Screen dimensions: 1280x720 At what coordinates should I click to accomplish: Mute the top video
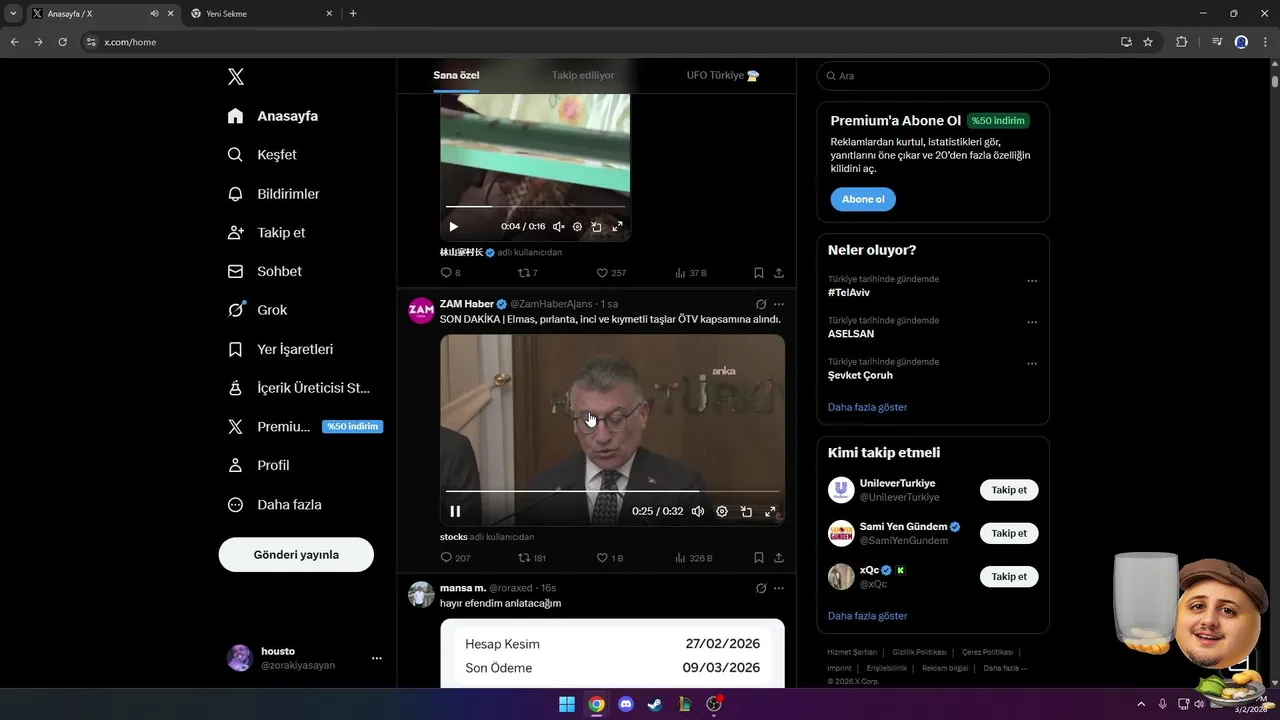558,227
